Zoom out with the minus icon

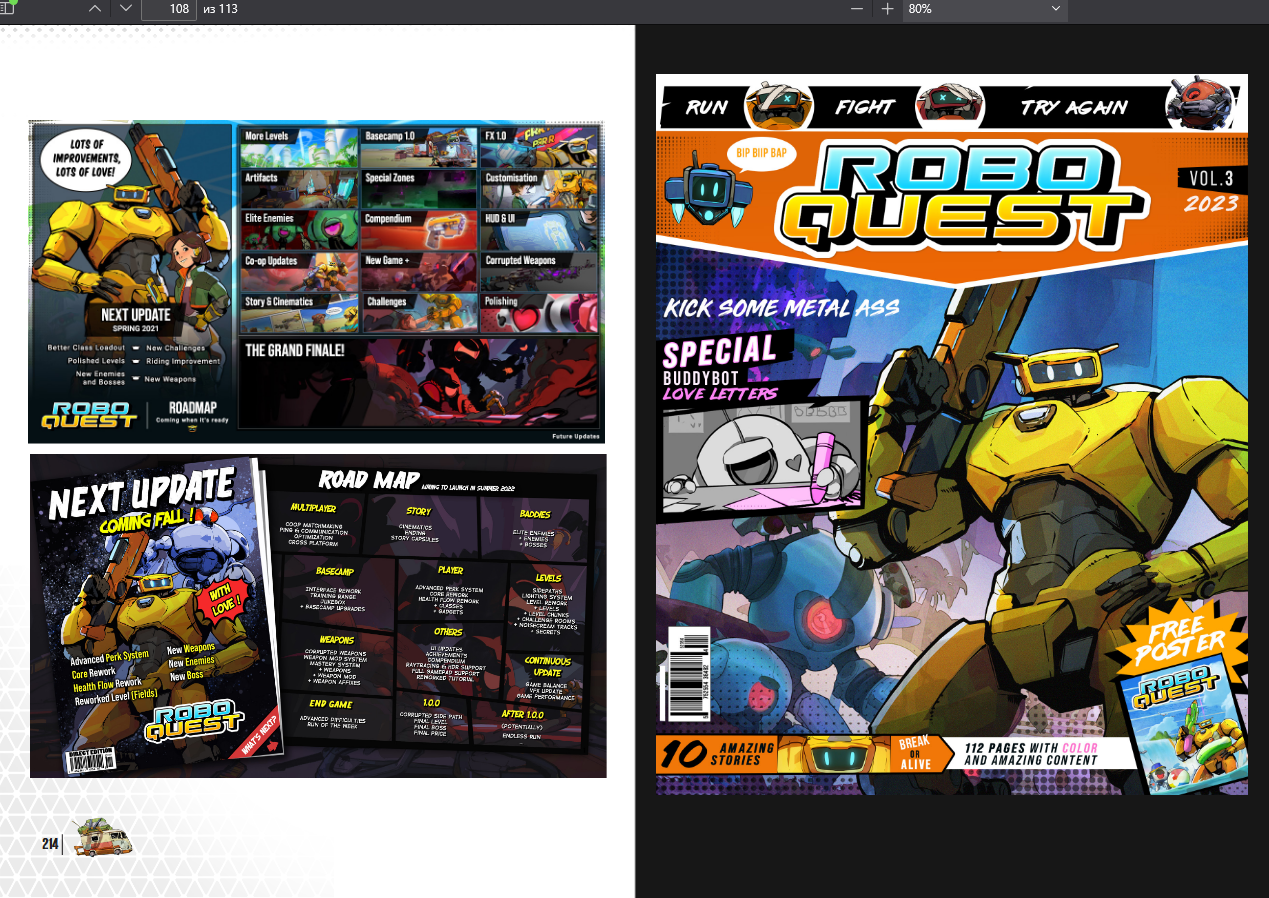[x=857, y=9]
